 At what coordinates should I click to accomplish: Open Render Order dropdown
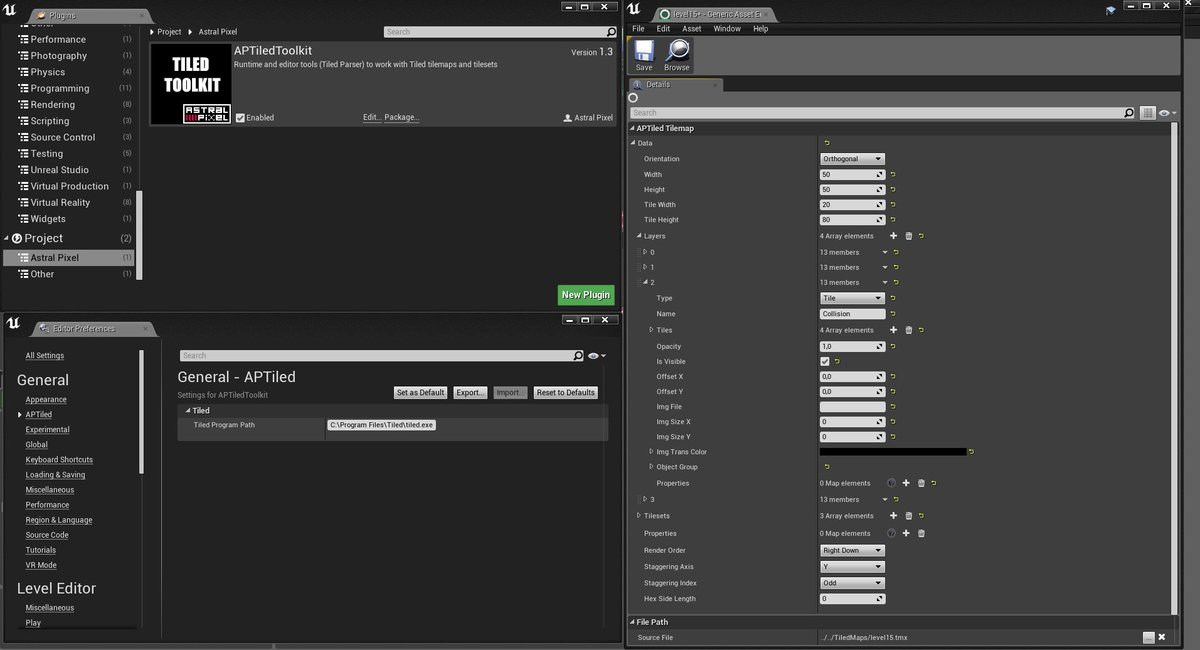click(852, 550)
